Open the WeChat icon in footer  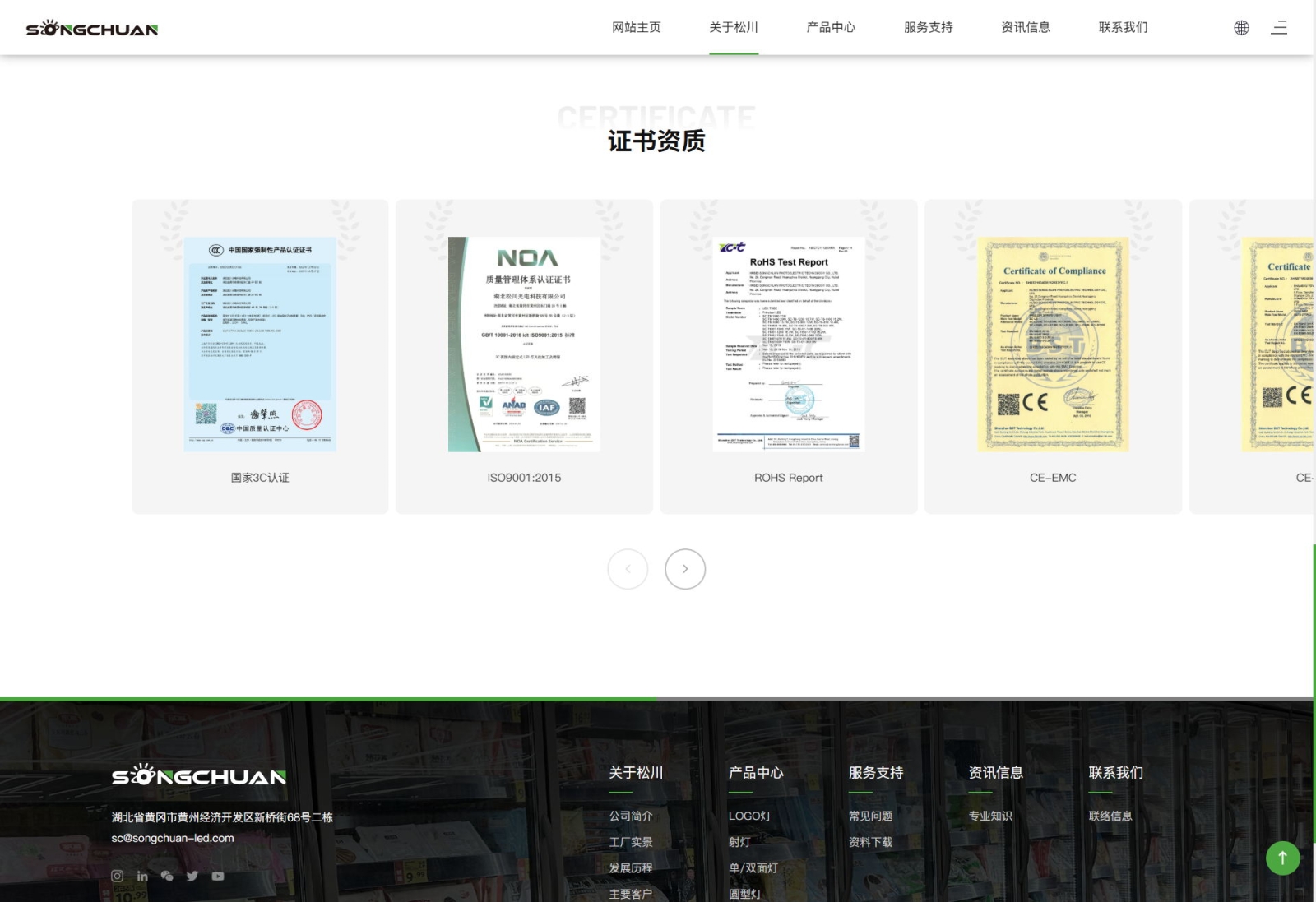click(167, 877)
